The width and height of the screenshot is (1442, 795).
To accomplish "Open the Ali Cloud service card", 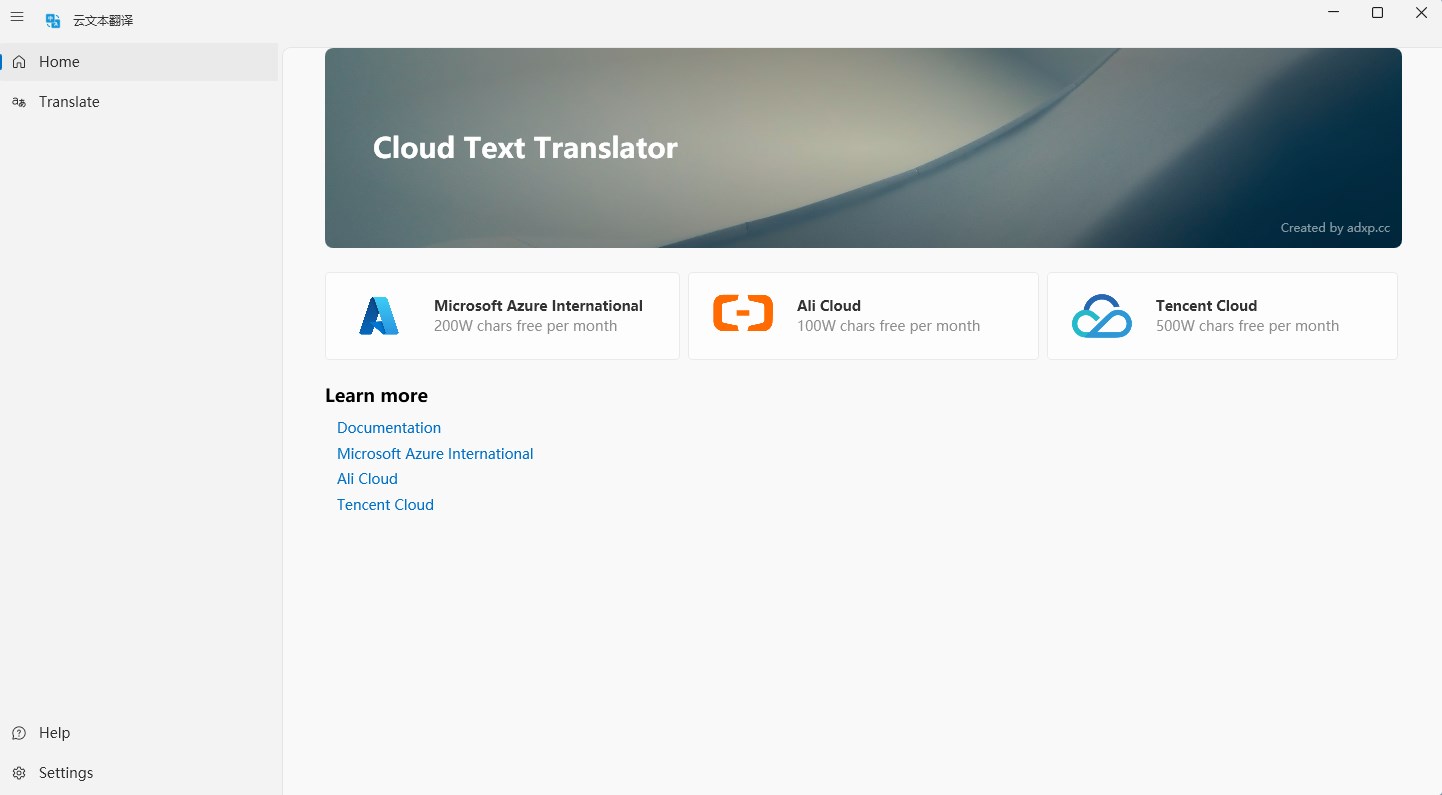I will [x=863, y=316].
